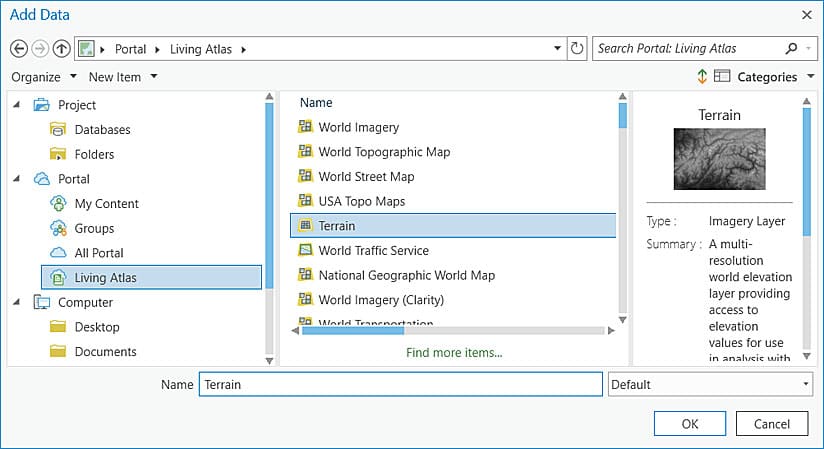Click the OK button
The image size is (824, 449).
(x=690, y=423)
